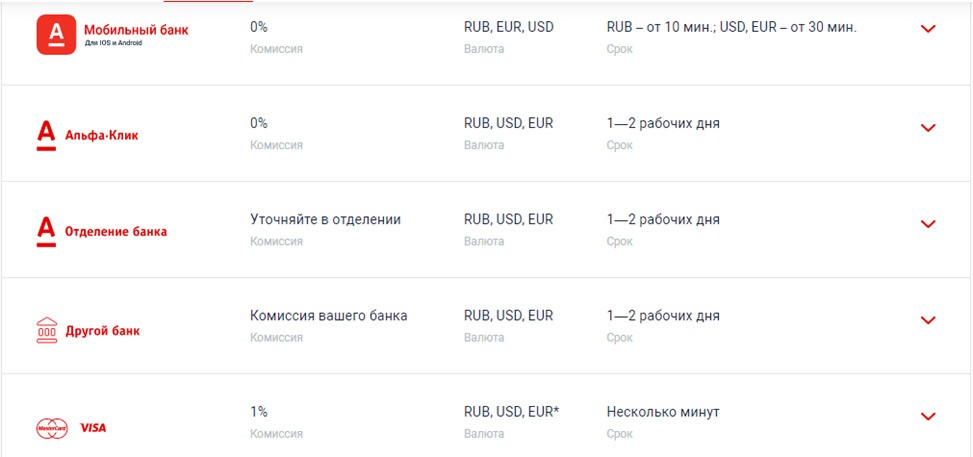Open the Другой банк title link
The height and width of the screenshot is (457, 973).
coord(102,331)
